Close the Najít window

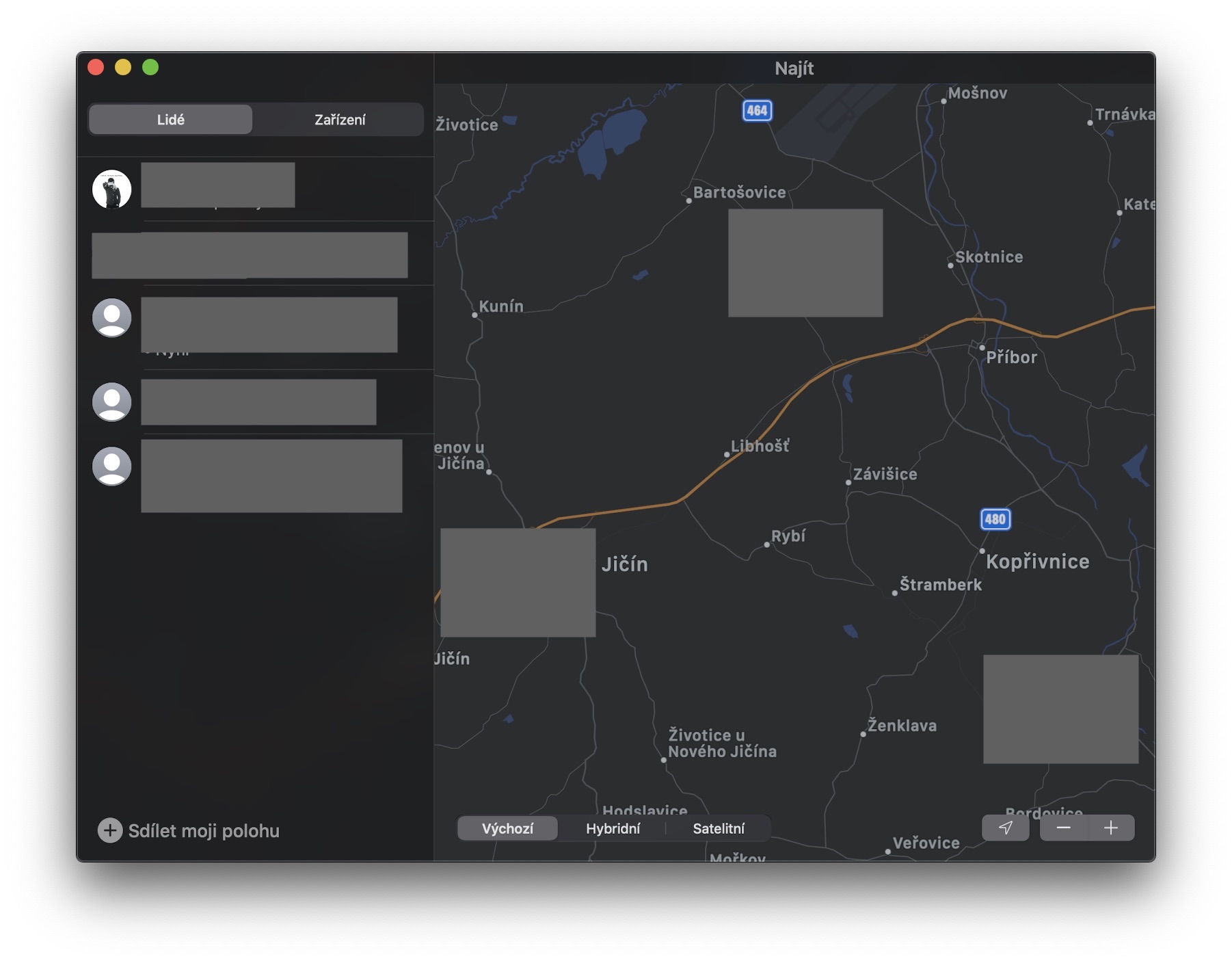point(96,67)
